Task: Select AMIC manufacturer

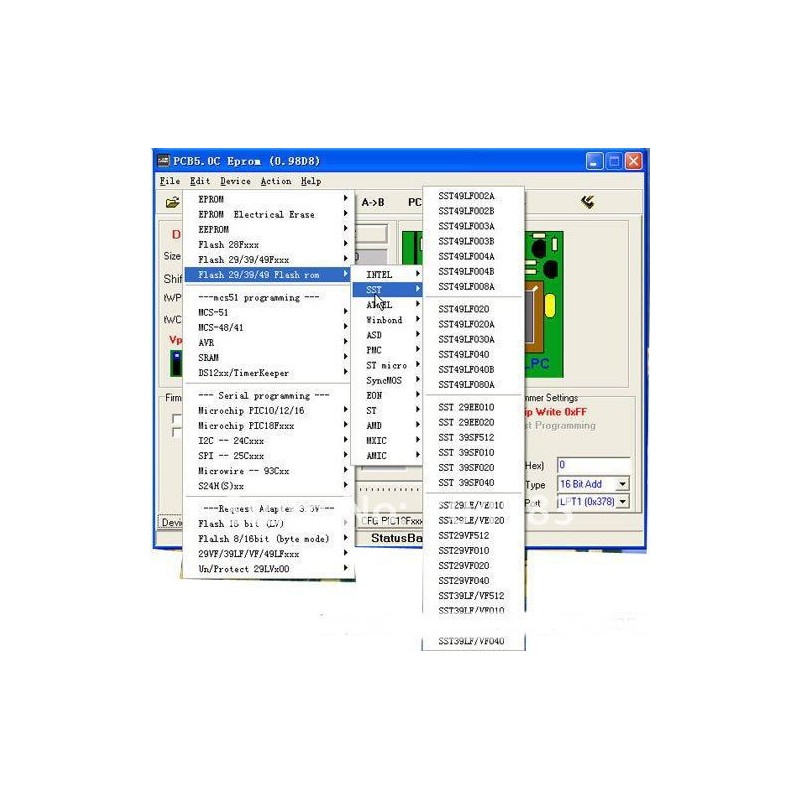Action: click(388, 456)
